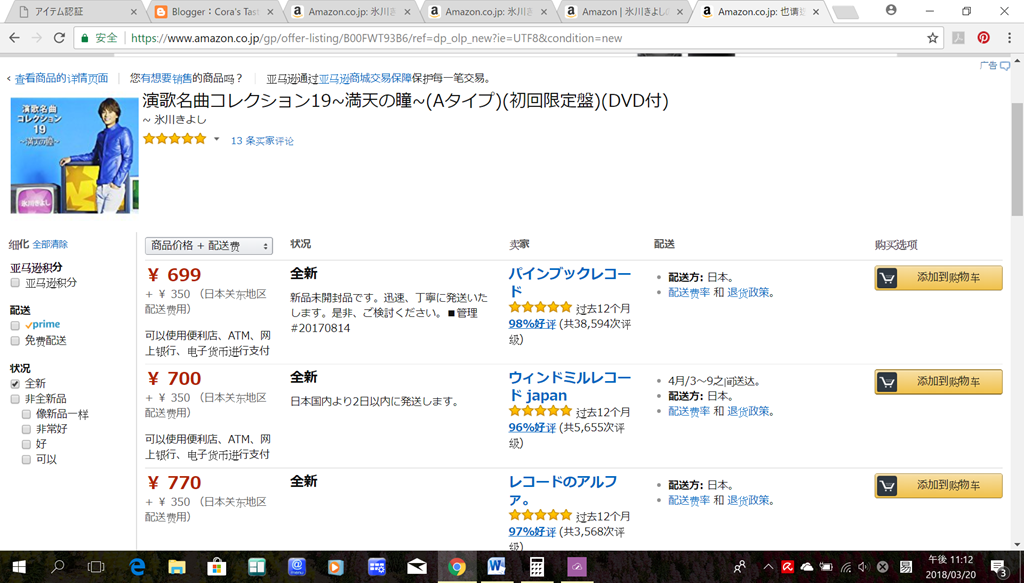This screenshot has height=583, width=1024.
Task: Uncheck the 全新 condition checkbox
Action: click(x=15, y=383)
